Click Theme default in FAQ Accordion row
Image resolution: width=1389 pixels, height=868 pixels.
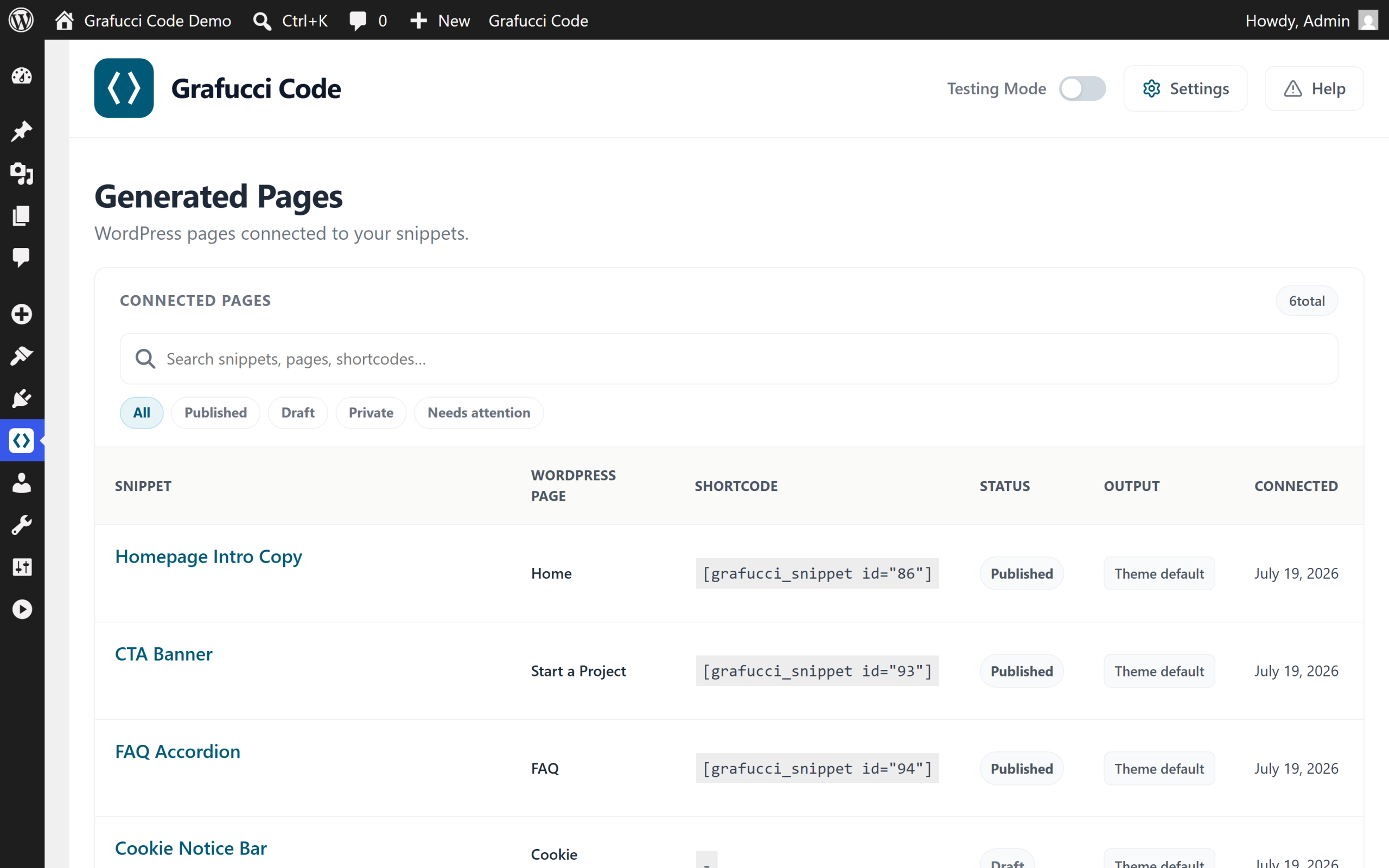point(1159,769)
